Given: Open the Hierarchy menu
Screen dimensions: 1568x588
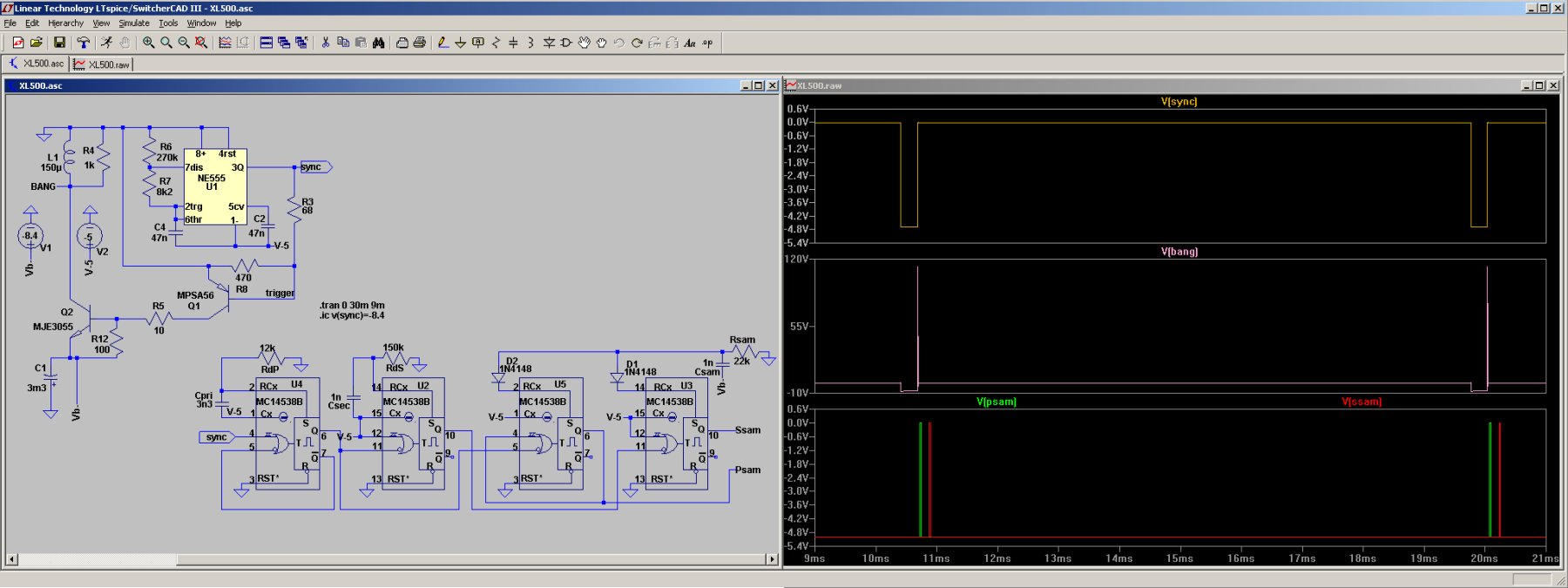Looking at the screenshot, I should click(65, 24).
